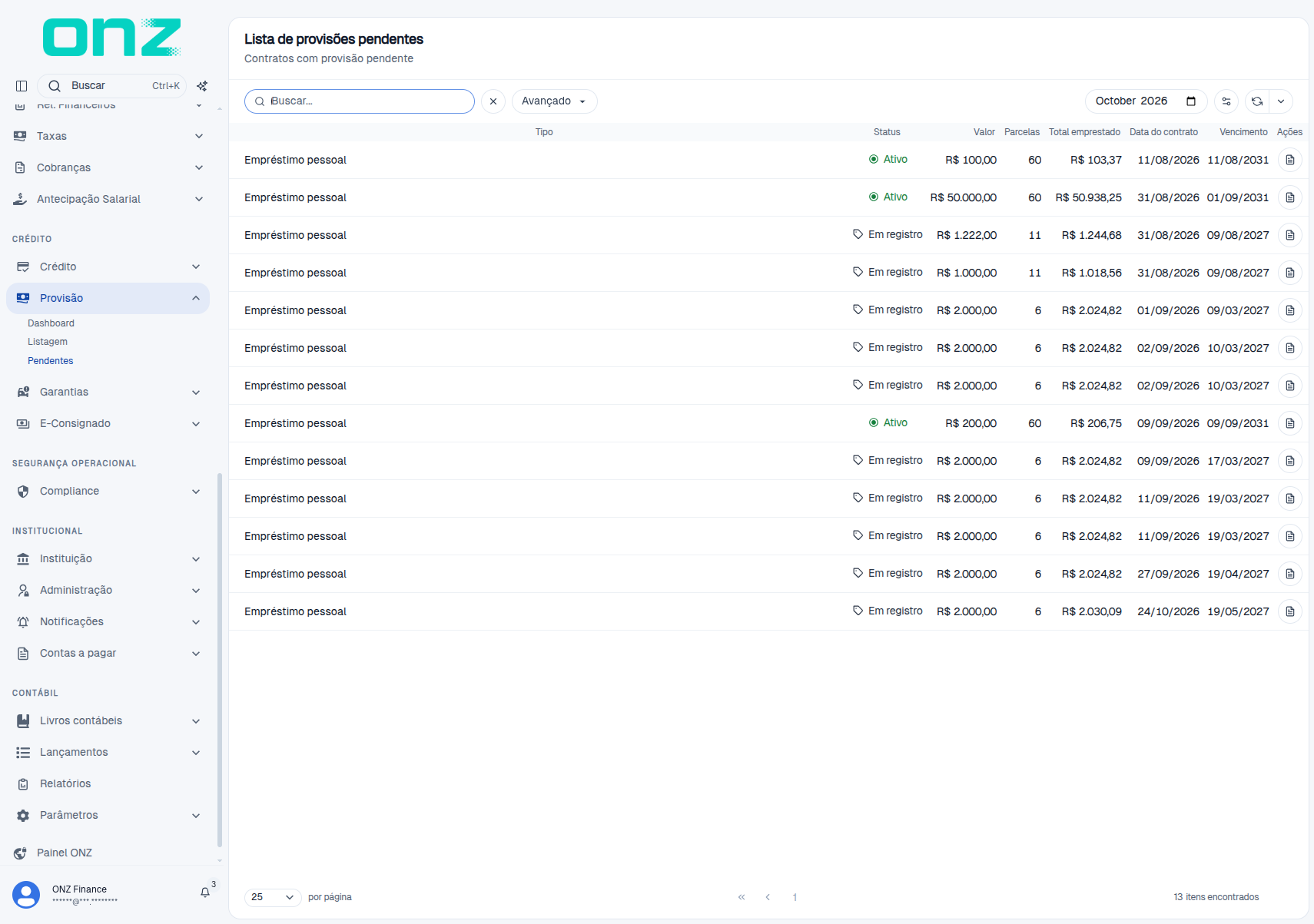Sort by the Valor column header
This screenshot has height=924, width=1314.
pos(984,132)
